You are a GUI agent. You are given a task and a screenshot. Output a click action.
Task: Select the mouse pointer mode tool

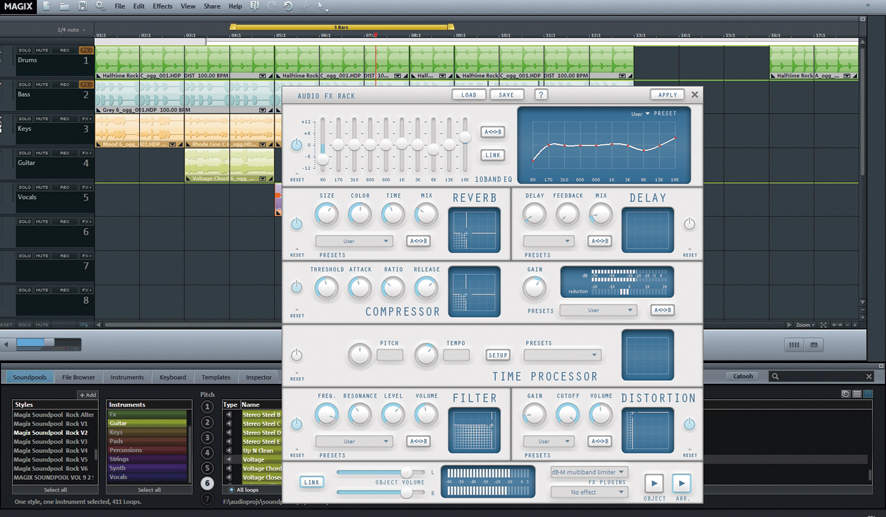(322, 7)
